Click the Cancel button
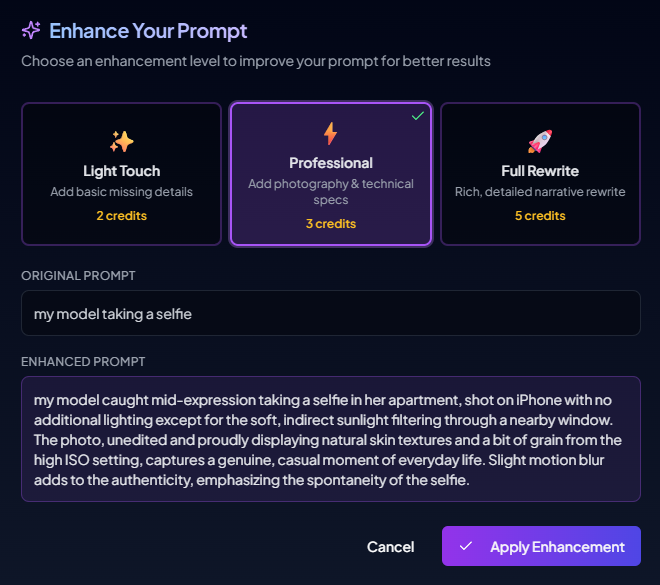This screenshot has height=585, width=660. click(x=390, y=547)
